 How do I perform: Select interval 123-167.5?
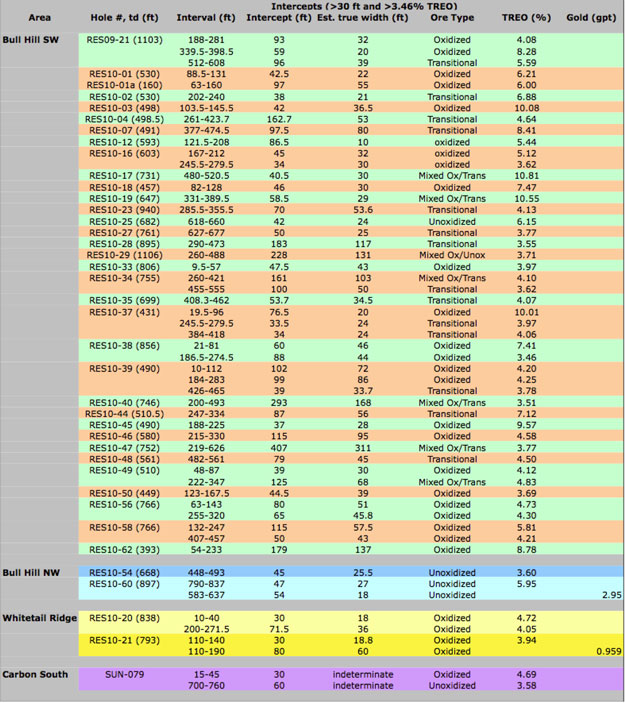click(206, 494)
